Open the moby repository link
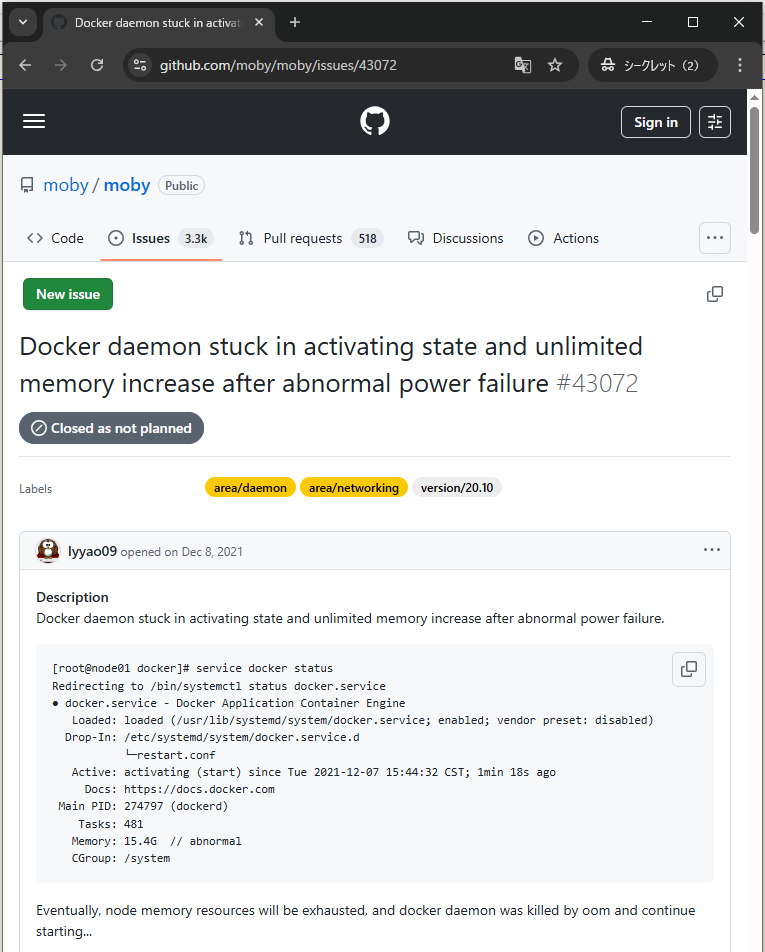Image resolution: width=765 pixels, height=952 pixels. point(126,185)
